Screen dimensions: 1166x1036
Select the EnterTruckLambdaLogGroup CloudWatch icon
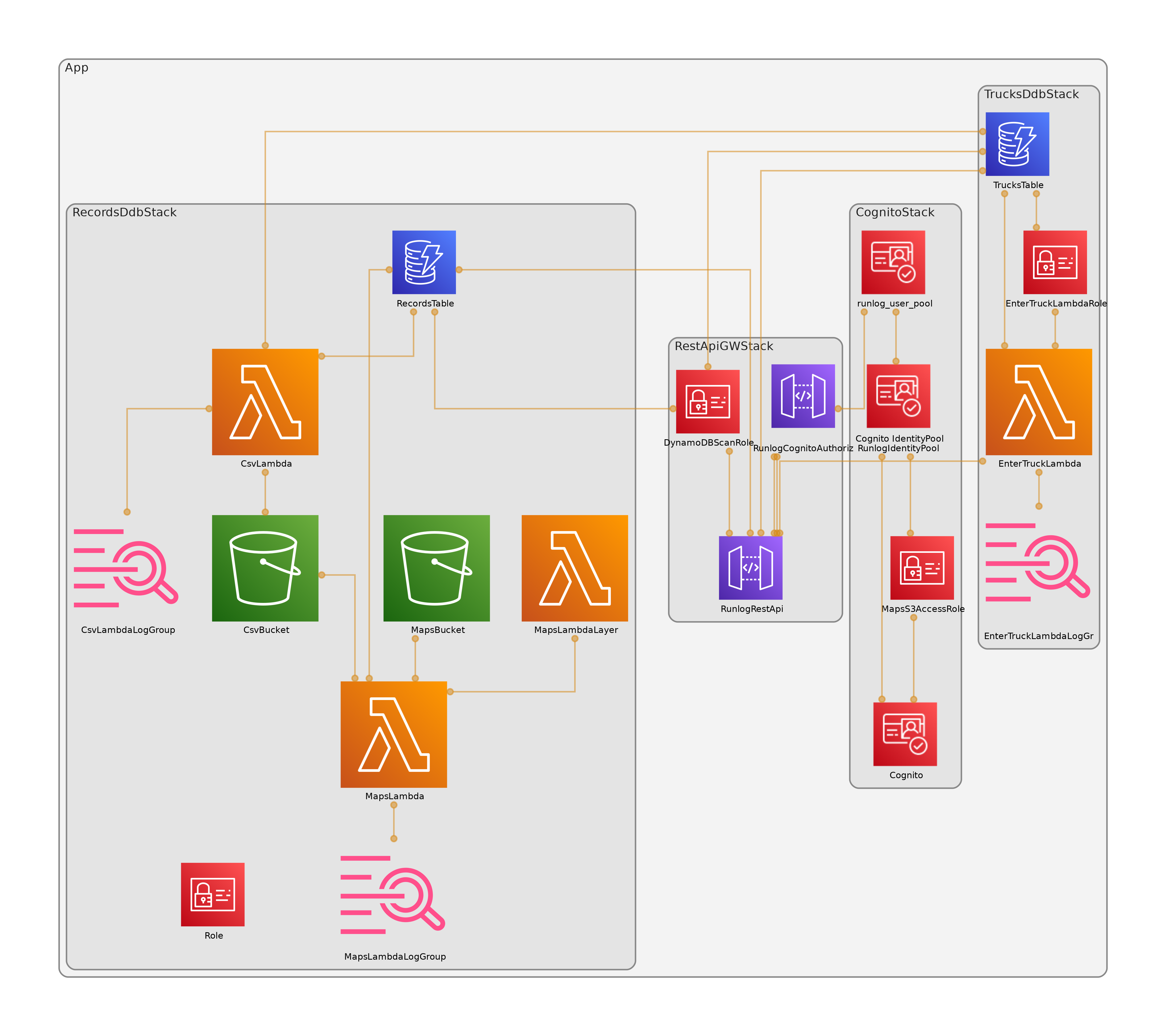coord(1038,562)
